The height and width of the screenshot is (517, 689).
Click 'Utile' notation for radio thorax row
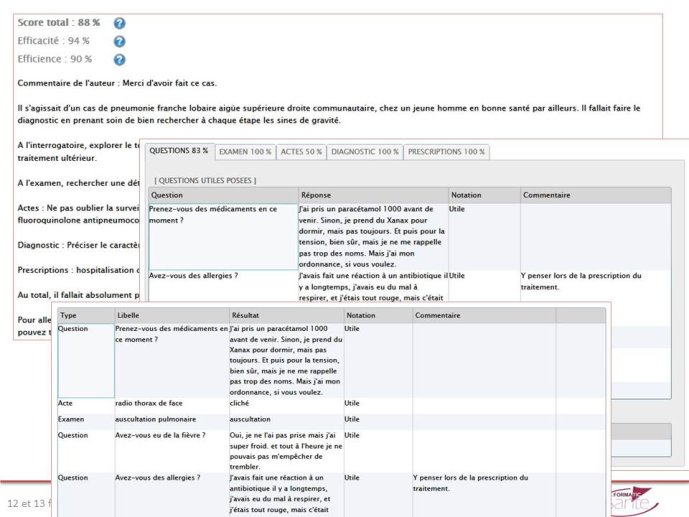tap(352, 403)
